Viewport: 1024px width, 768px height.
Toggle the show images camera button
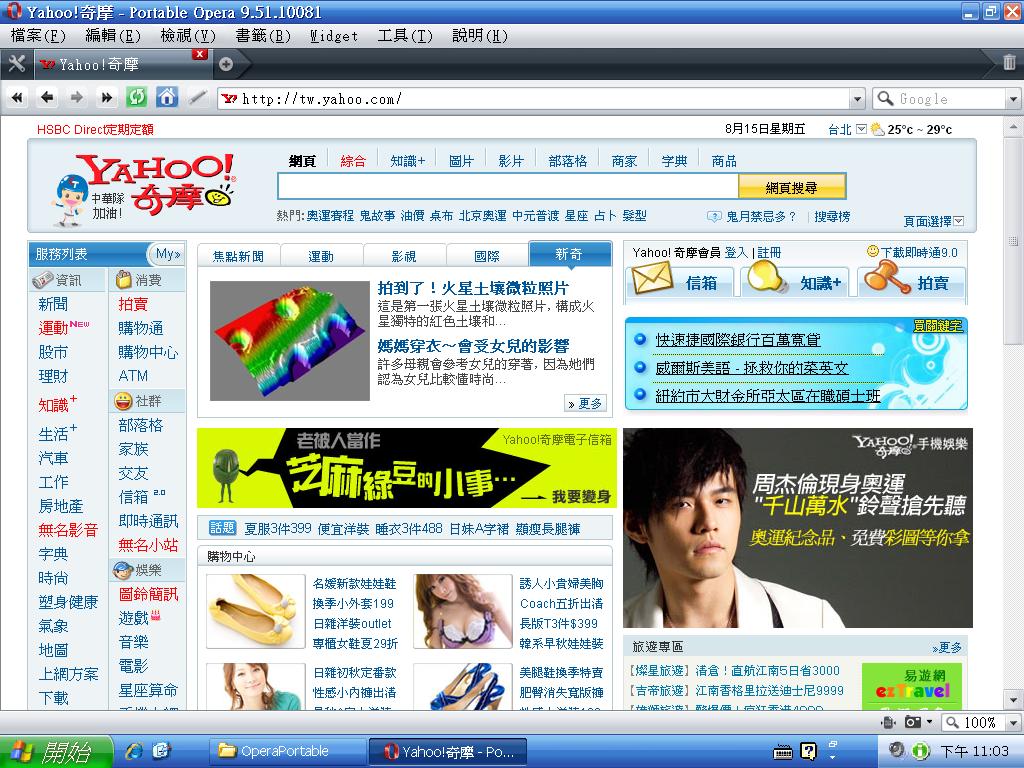click(913, 722)
